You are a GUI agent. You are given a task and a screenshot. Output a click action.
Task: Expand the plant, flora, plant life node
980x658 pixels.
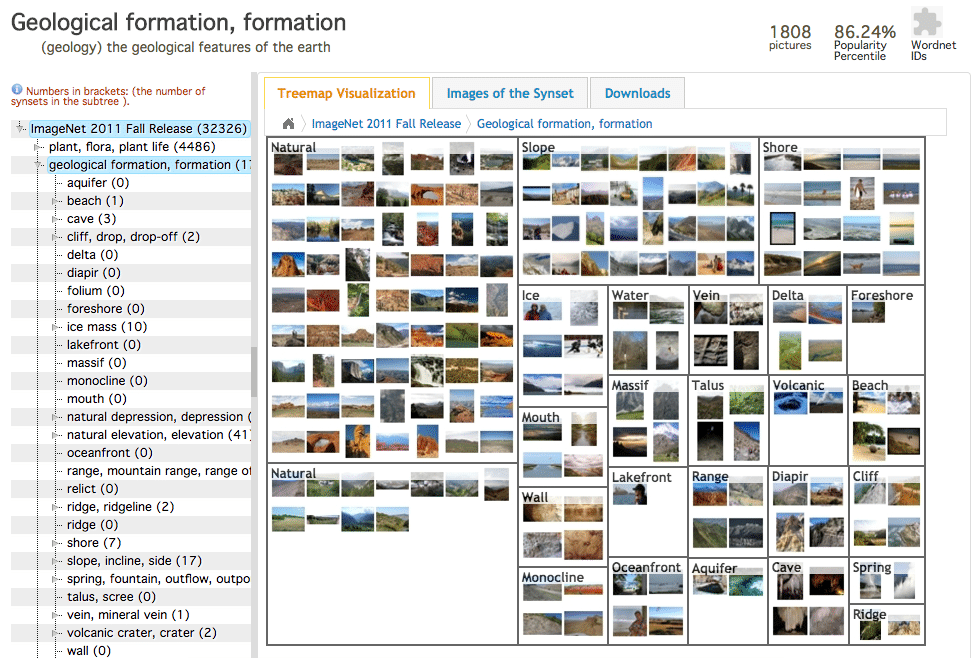(x=38, y=147)
